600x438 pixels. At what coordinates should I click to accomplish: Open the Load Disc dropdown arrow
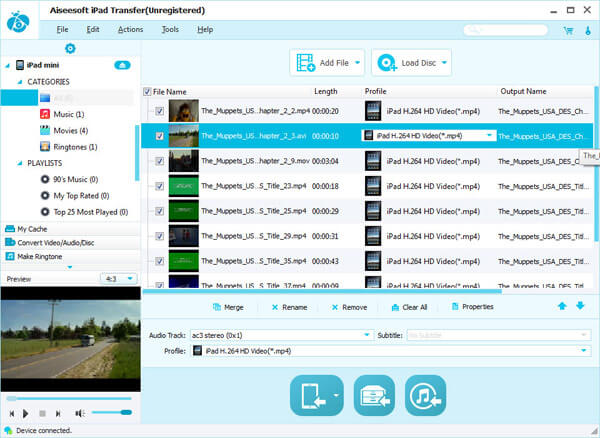[444, 62]
